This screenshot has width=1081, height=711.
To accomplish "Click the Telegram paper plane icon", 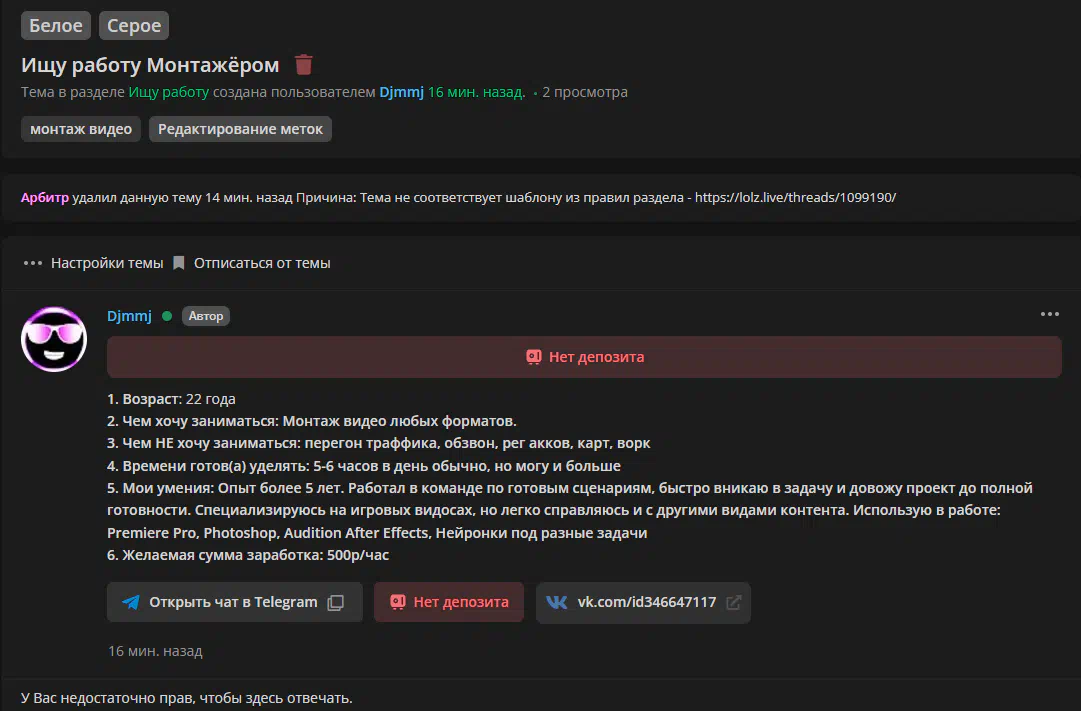I will coord(131,602).
